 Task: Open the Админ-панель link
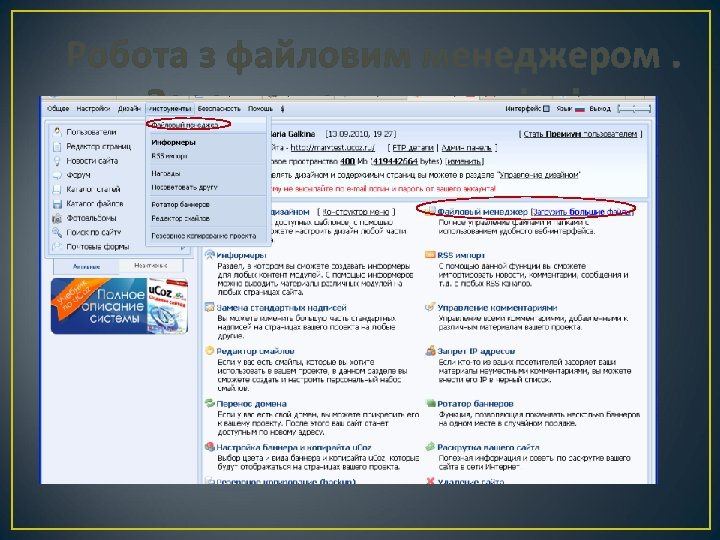[x=467, y=148]
